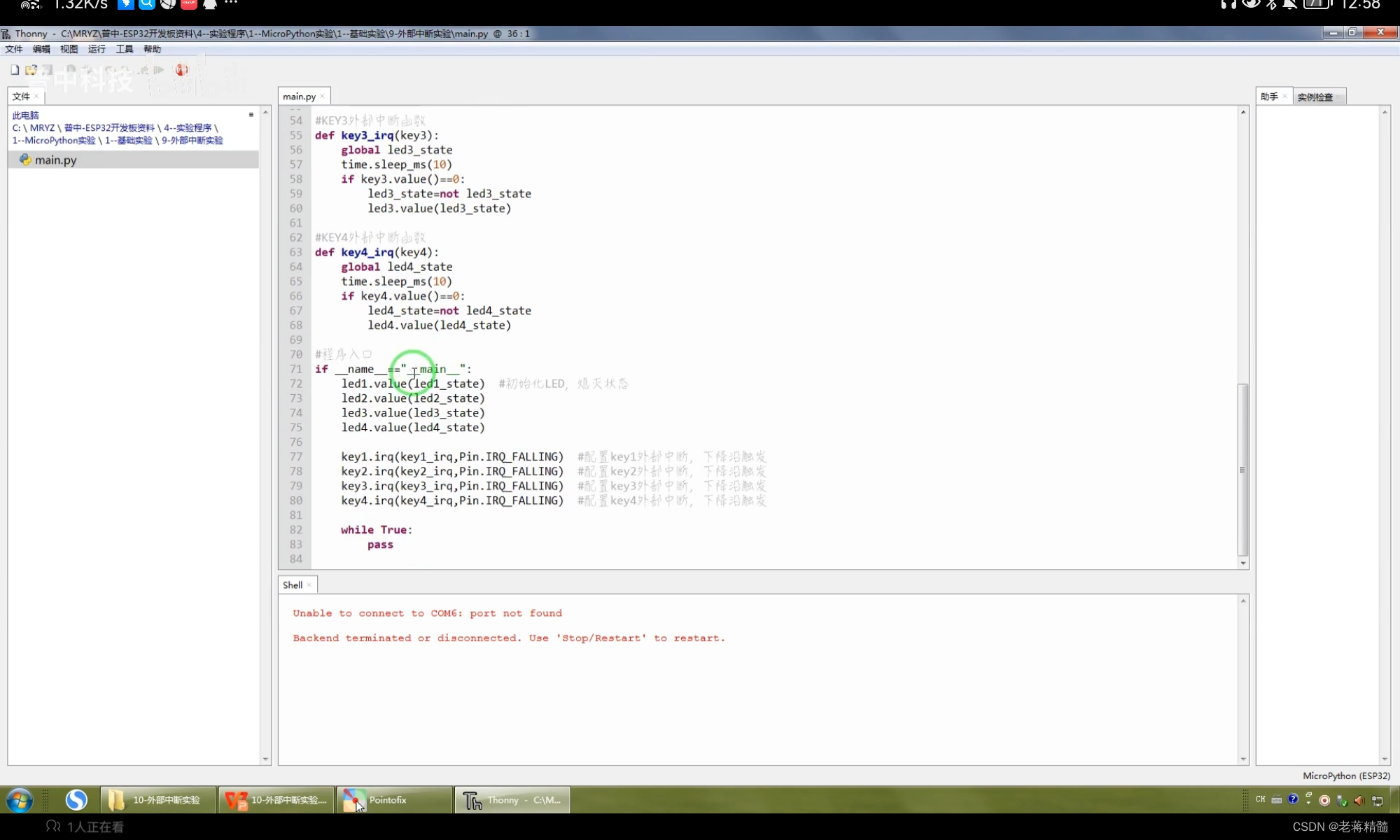
Task: Click the "Backend terminated or disconnected" shell message
Action: [x=509, y=638]
